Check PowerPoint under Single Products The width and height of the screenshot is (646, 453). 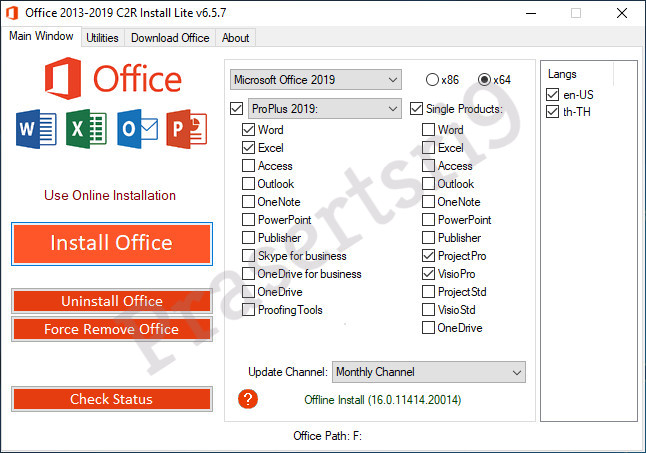click(428, 220)
